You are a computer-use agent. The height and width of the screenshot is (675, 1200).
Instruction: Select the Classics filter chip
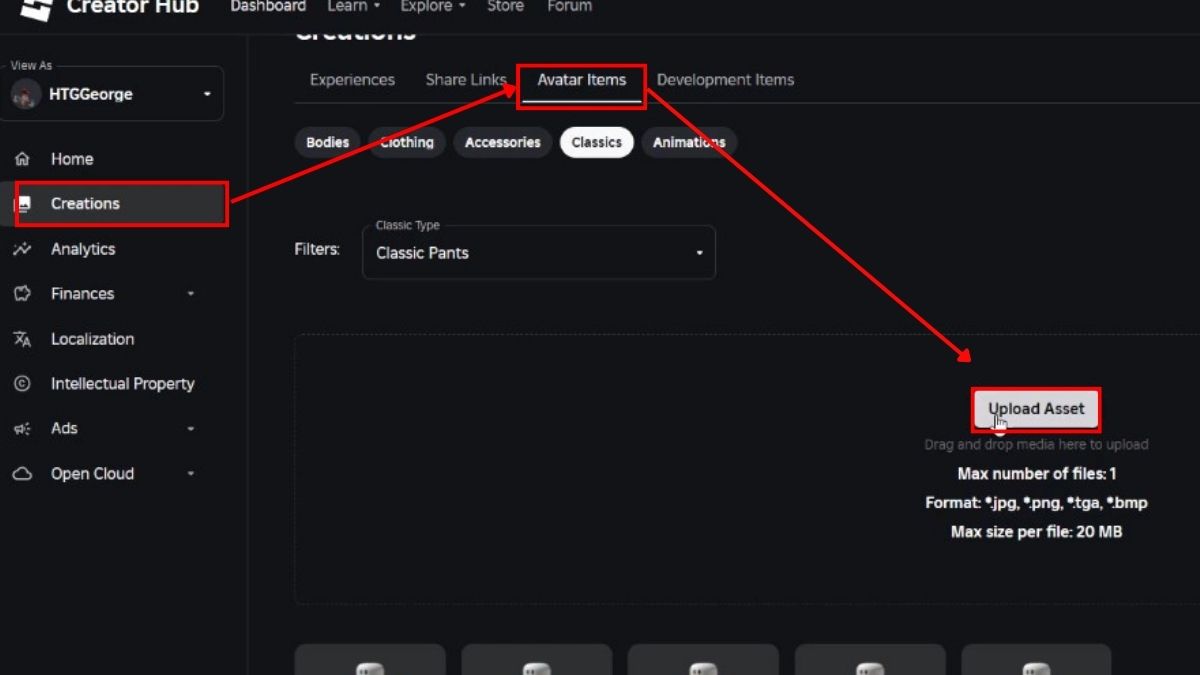click(x=597, y=142)
